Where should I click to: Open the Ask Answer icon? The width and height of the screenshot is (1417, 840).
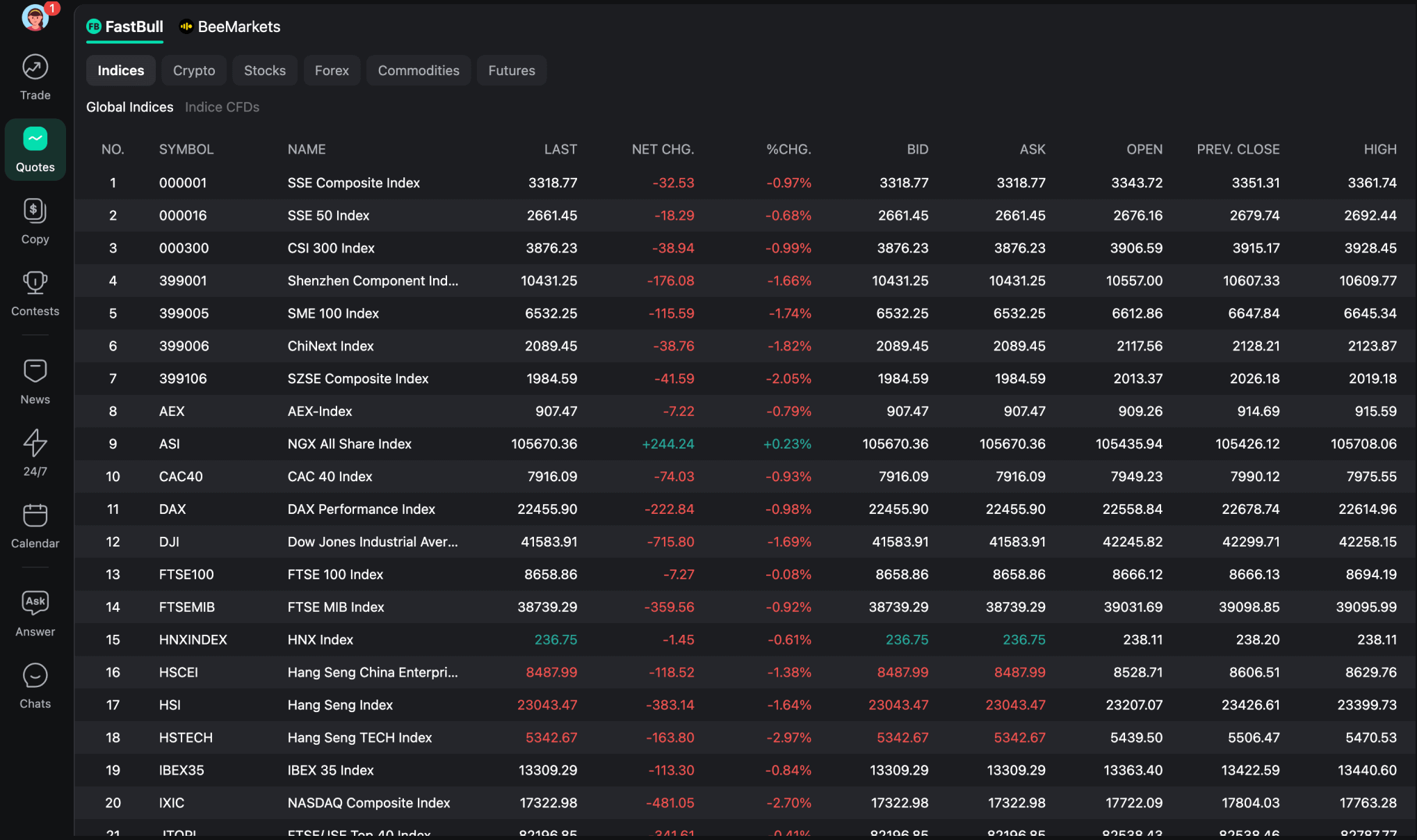click(x=35, y=613)
